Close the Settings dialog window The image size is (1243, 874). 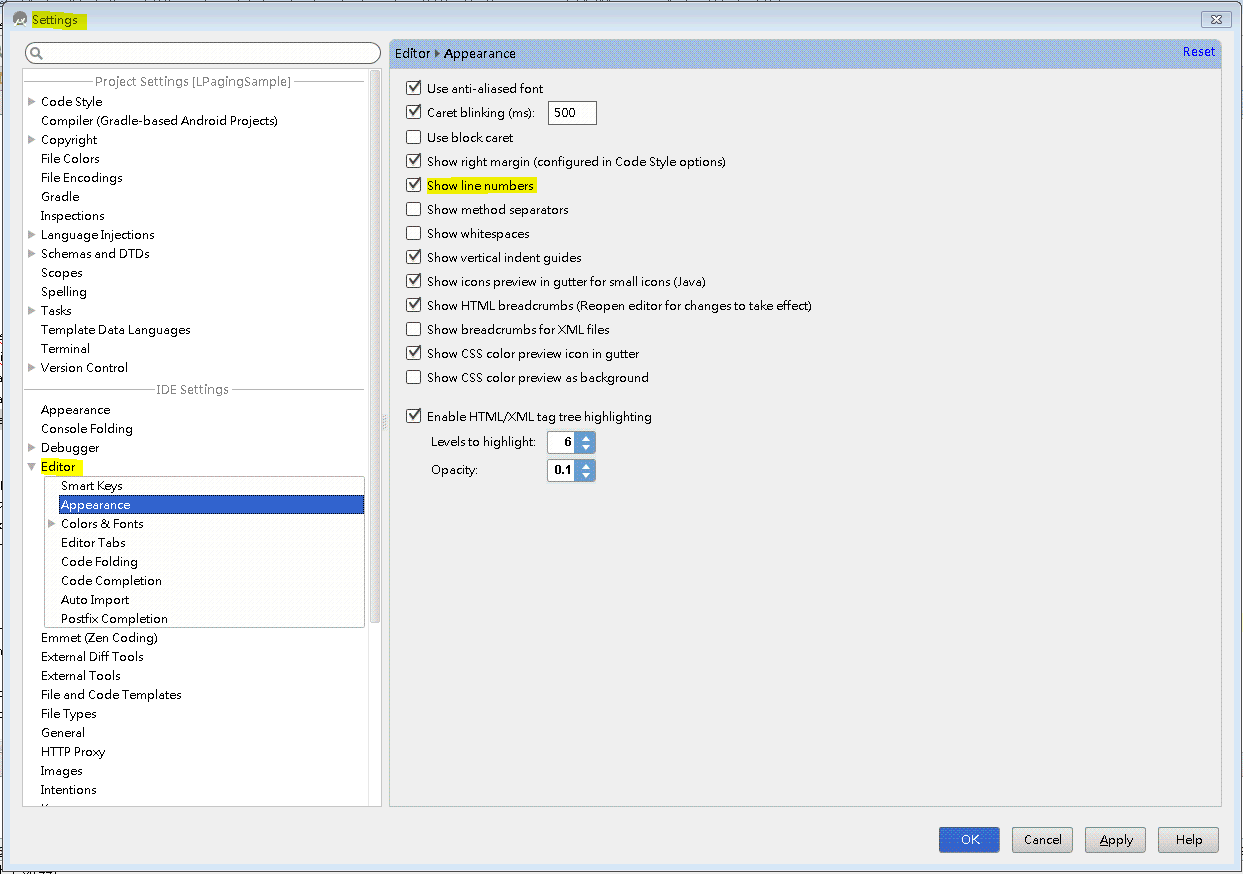[x=1214, y=19]
